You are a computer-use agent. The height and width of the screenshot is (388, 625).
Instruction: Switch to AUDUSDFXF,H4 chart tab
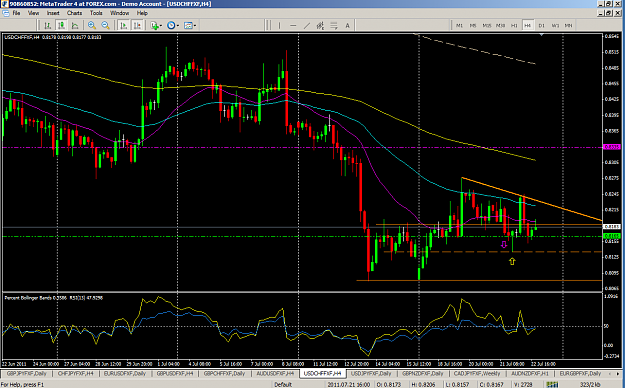click(x=275, y=374)
